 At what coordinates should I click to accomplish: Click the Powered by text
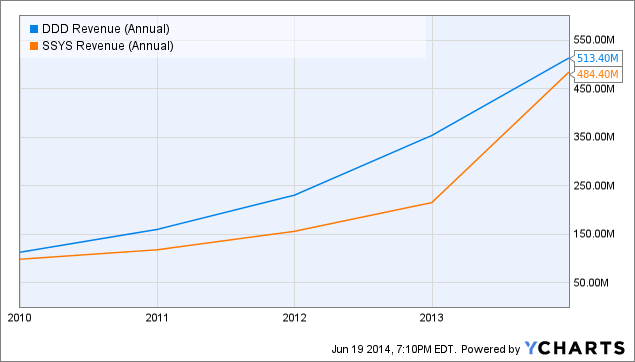[490, 349]
